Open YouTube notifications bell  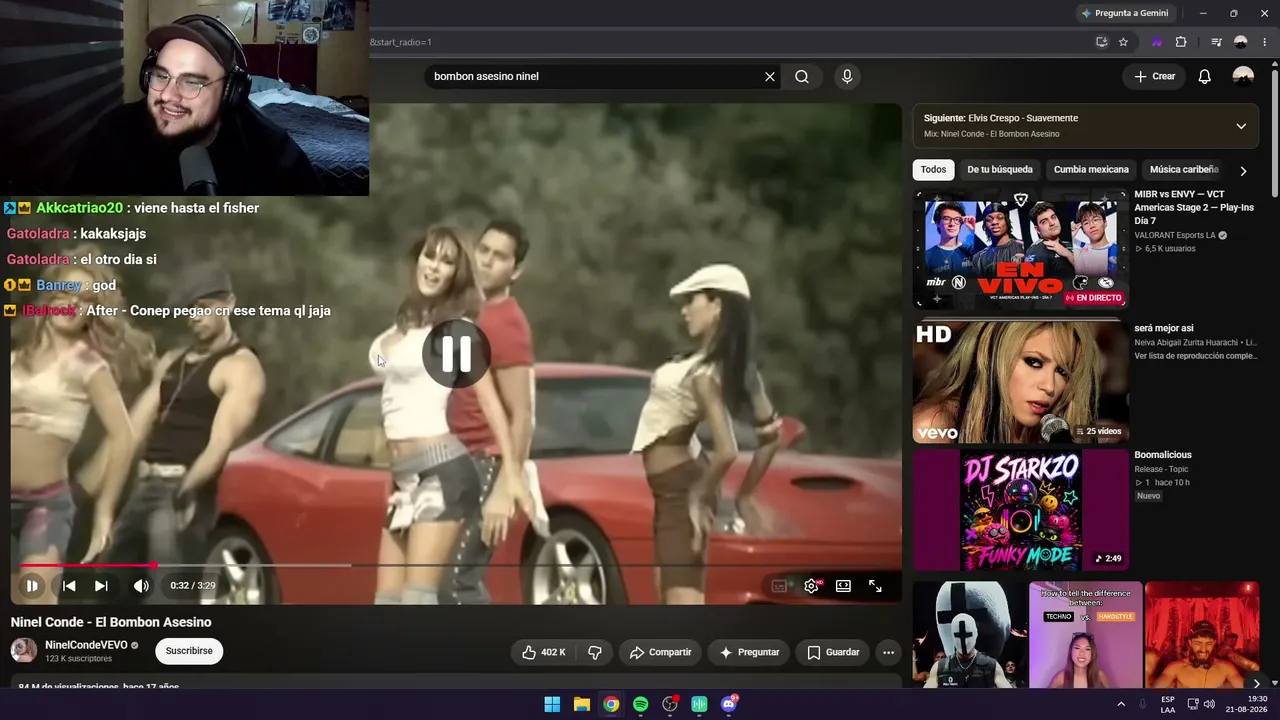tap(1205, 77)
